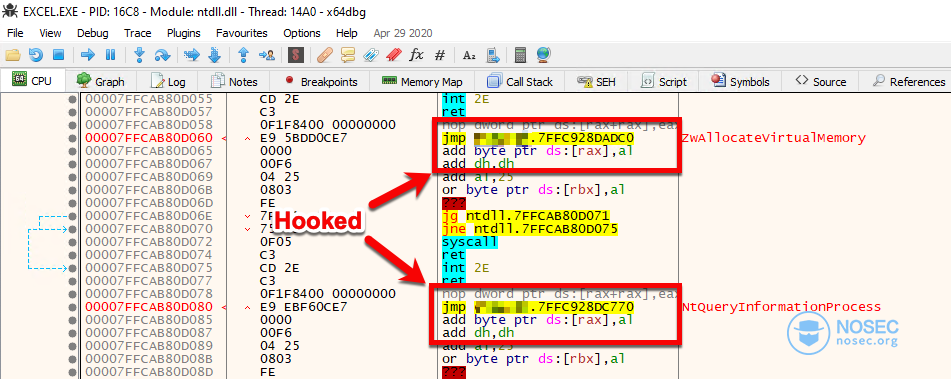
Task: Start trace into from toolbar
Action: point(192,55)
